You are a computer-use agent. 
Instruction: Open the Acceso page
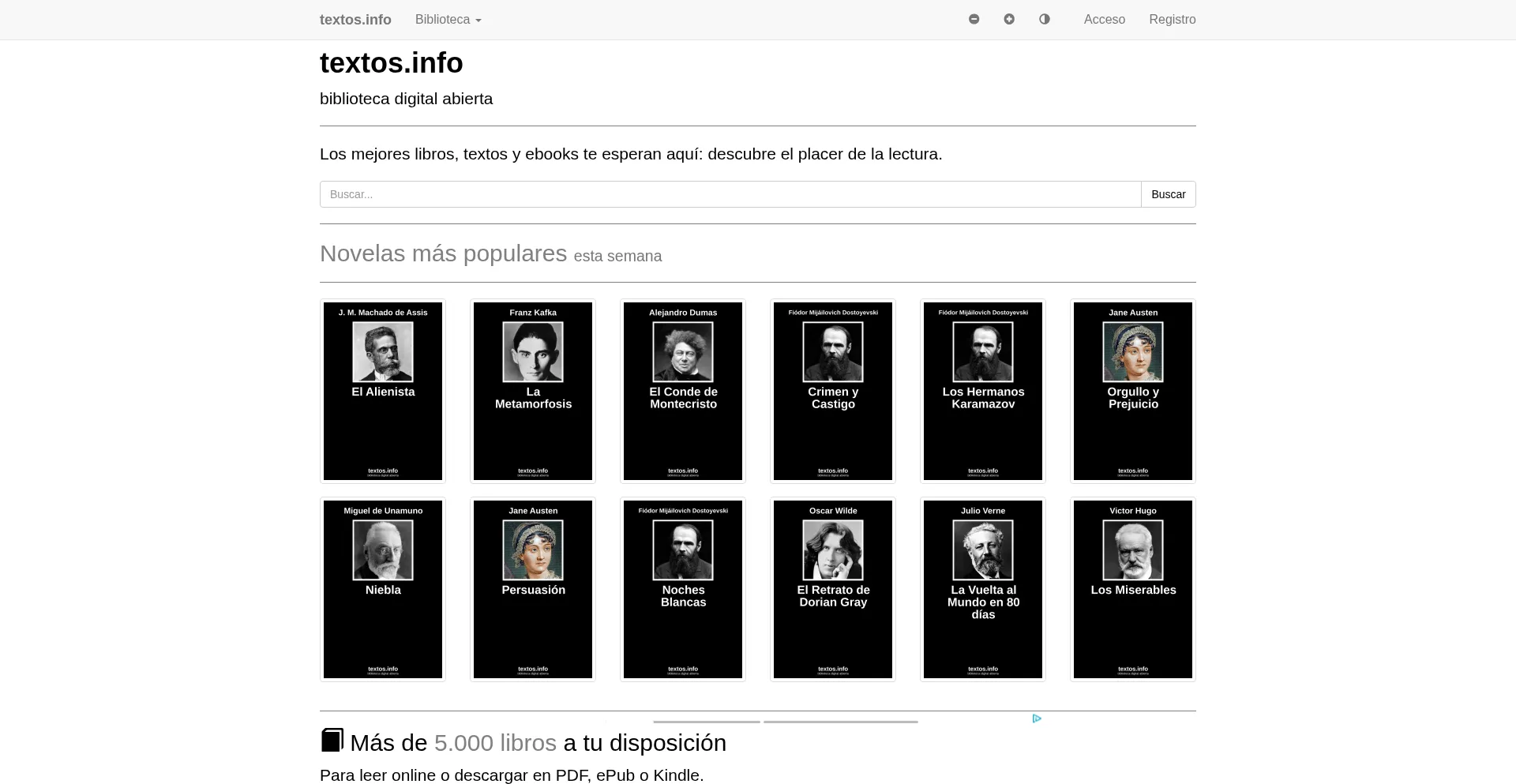pyautogui.click(x=1104, y=20)
